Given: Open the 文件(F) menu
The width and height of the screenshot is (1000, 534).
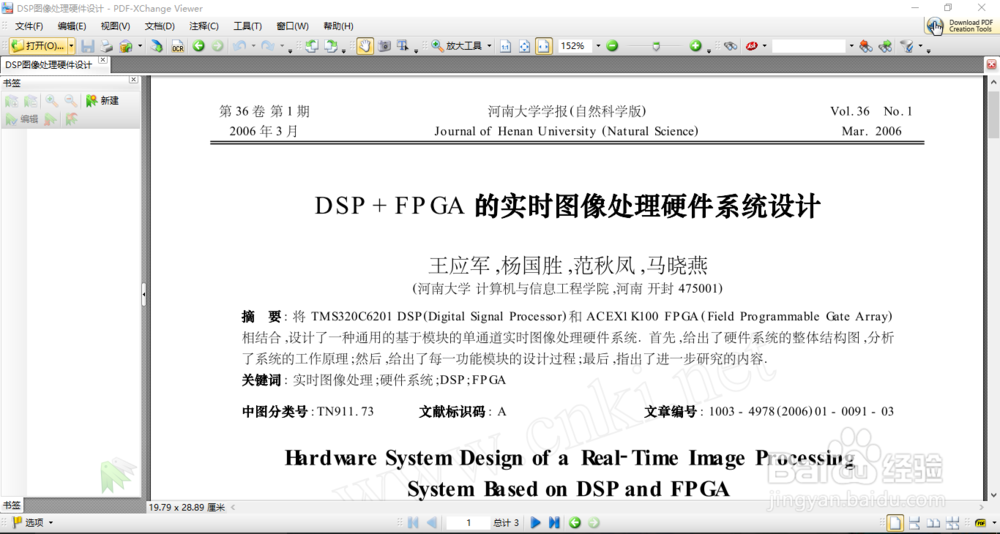Looking at the screenshot, I should pyautogui.click(x=29, y=26).
